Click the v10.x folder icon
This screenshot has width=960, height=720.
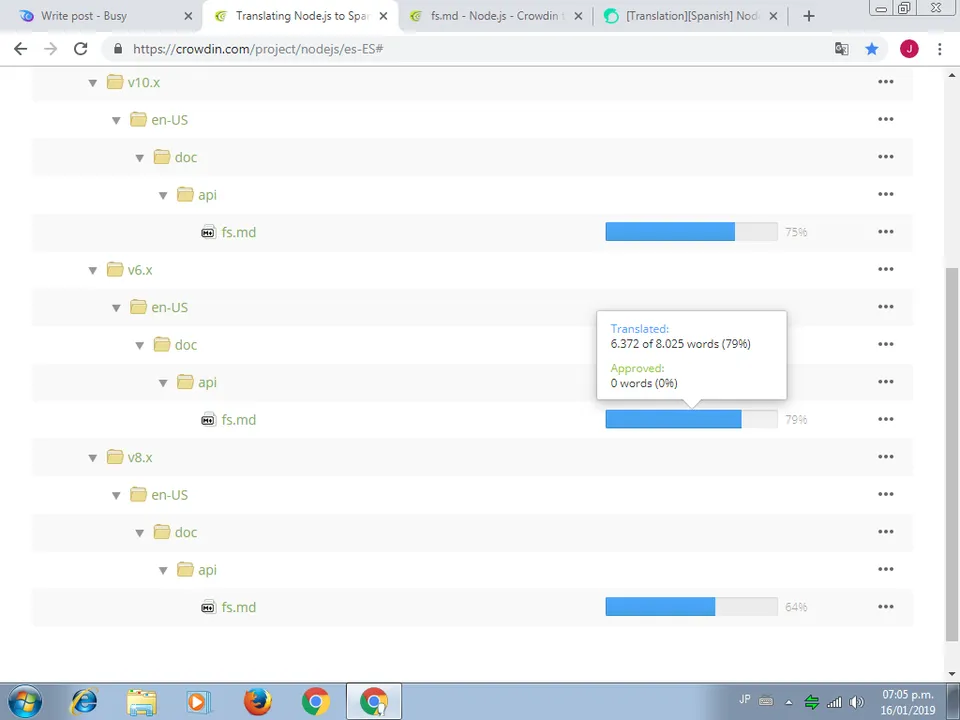(115, 81)
